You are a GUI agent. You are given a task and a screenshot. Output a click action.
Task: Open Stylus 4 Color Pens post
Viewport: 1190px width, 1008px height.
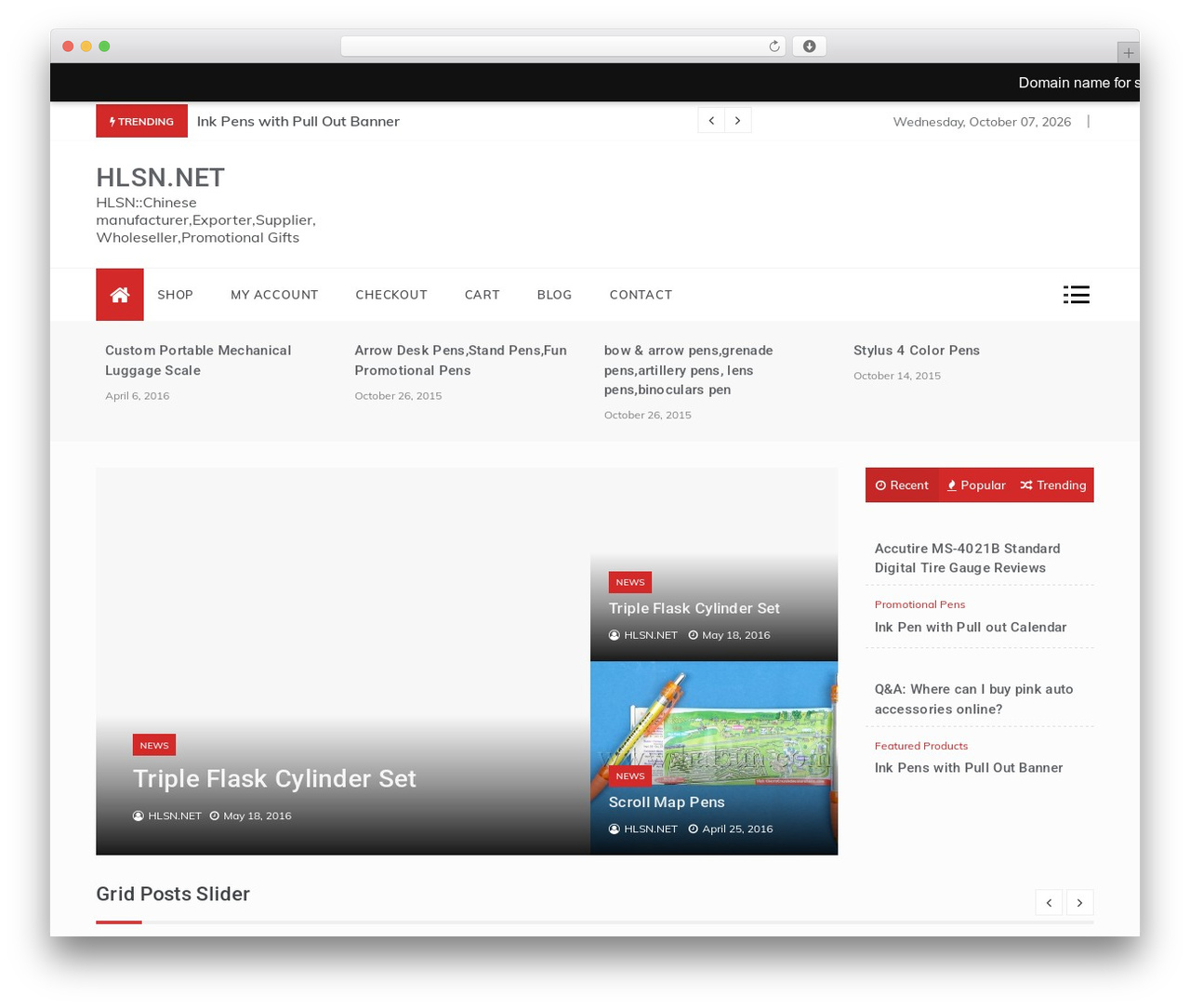point(917,351)
